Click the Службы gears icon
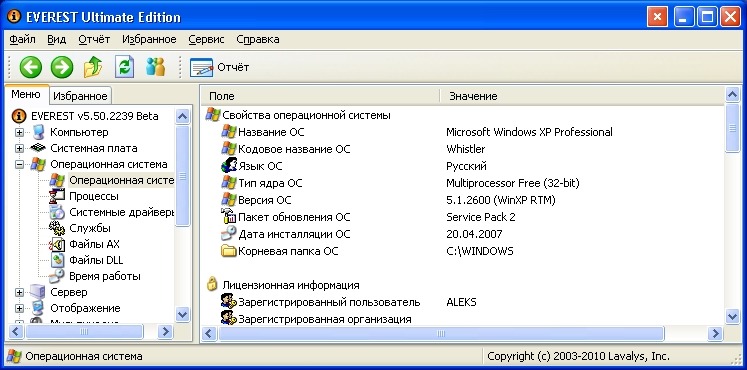The height and width of the screenshot is (370, 747). (57, 228)
